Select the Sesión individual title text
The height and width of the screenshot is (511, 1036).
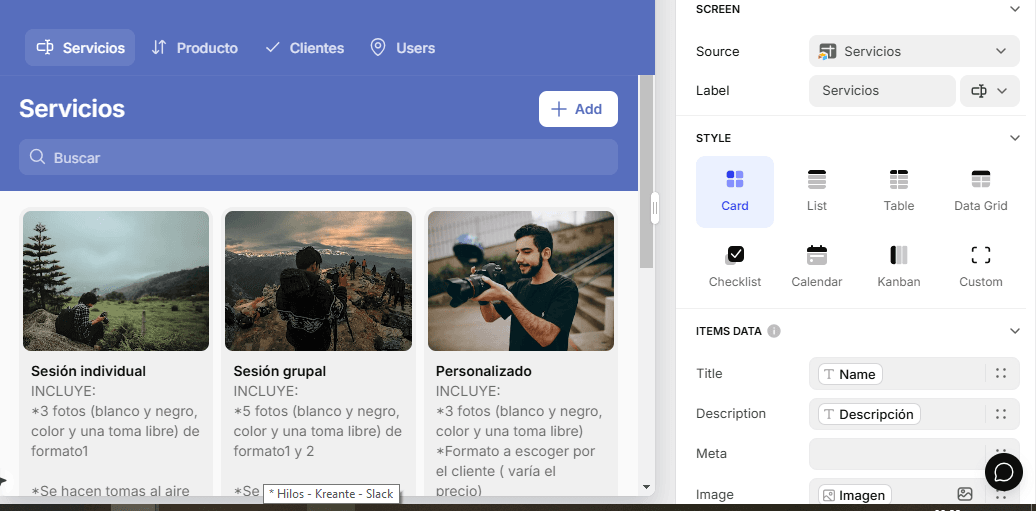(x=89, y=371)
